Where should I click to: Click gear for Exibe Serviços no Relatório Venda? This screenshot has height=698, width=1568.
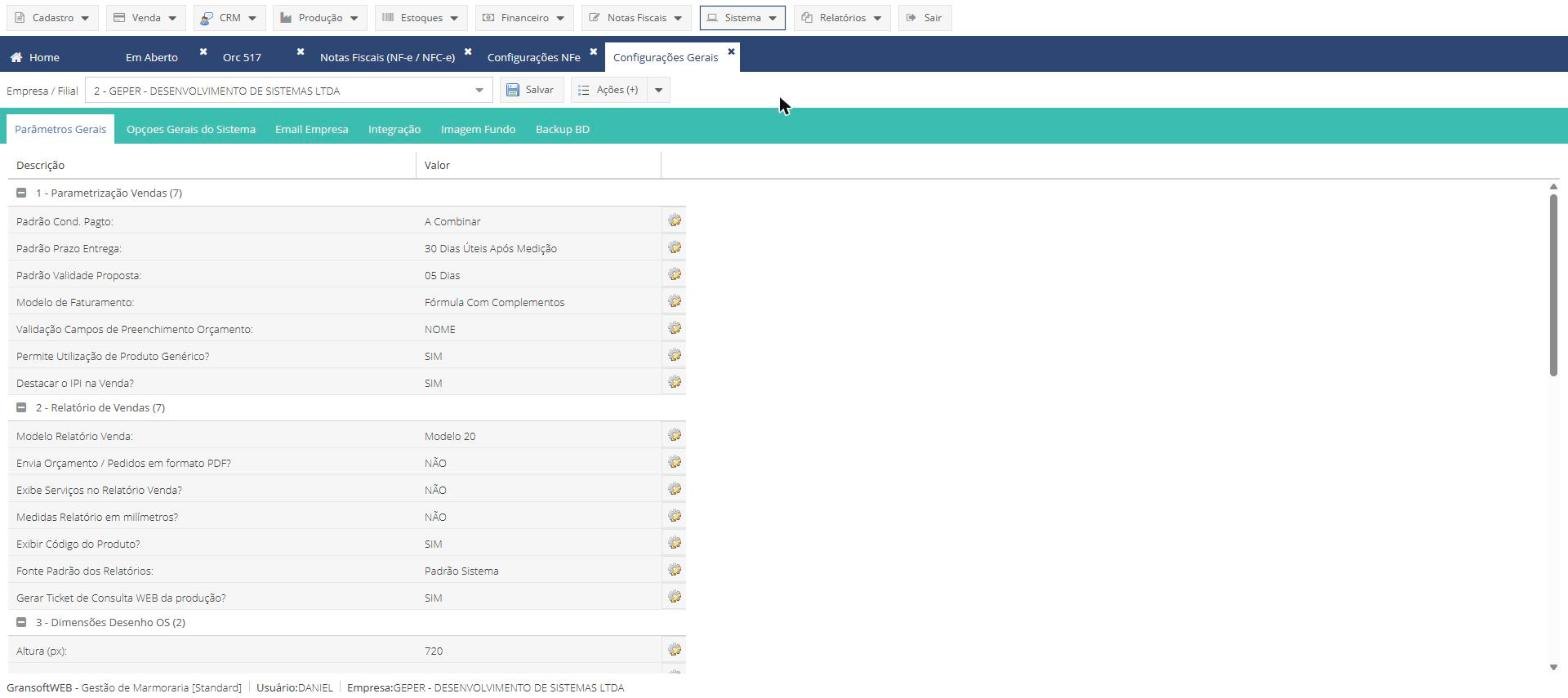[674, 489]
